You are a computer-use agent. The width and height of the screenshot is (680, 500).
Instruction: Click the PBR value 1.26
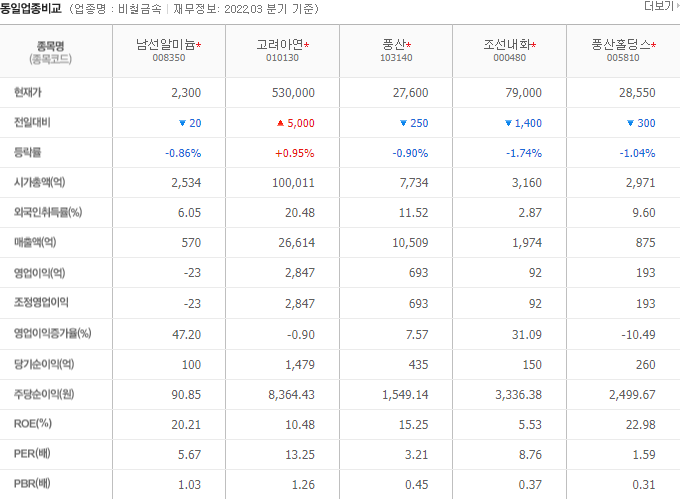pos(303,484)
